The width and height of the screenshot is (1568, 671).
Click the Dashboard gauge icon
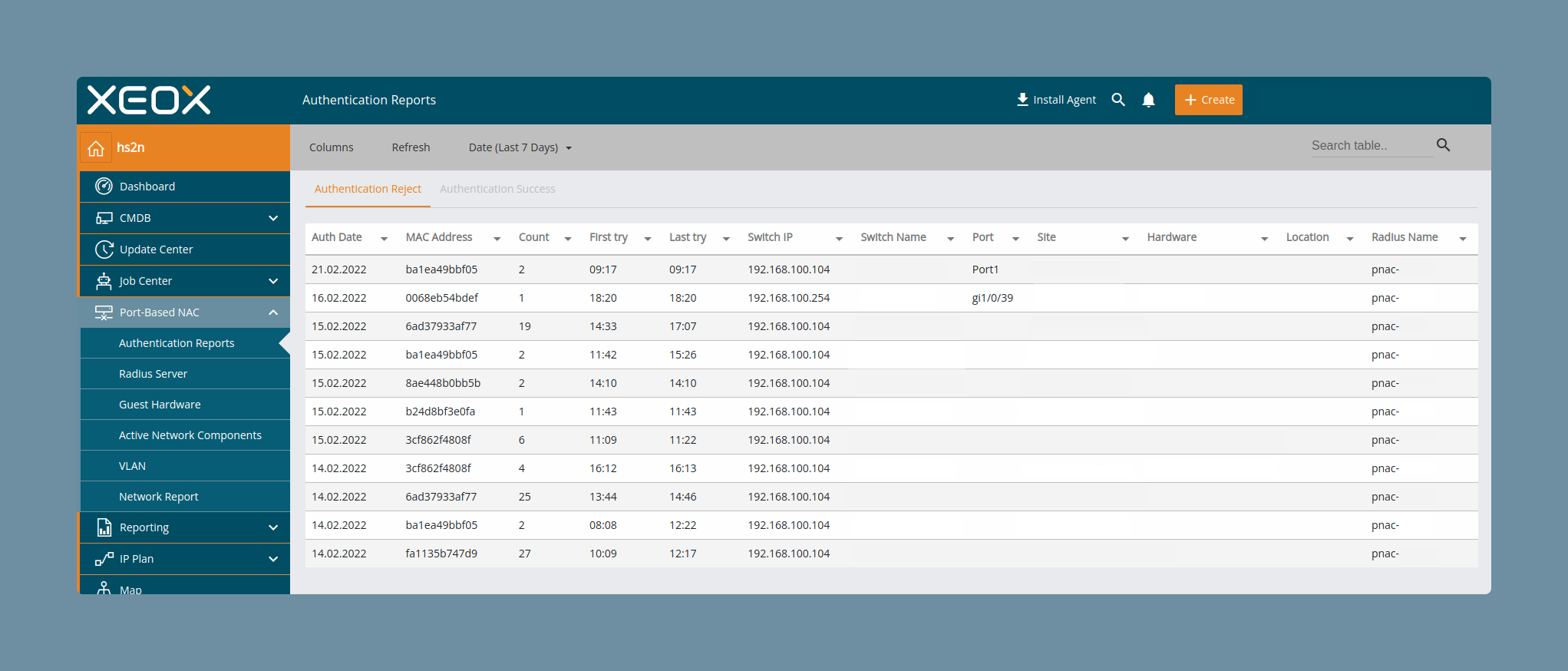(x=104, y=187)
